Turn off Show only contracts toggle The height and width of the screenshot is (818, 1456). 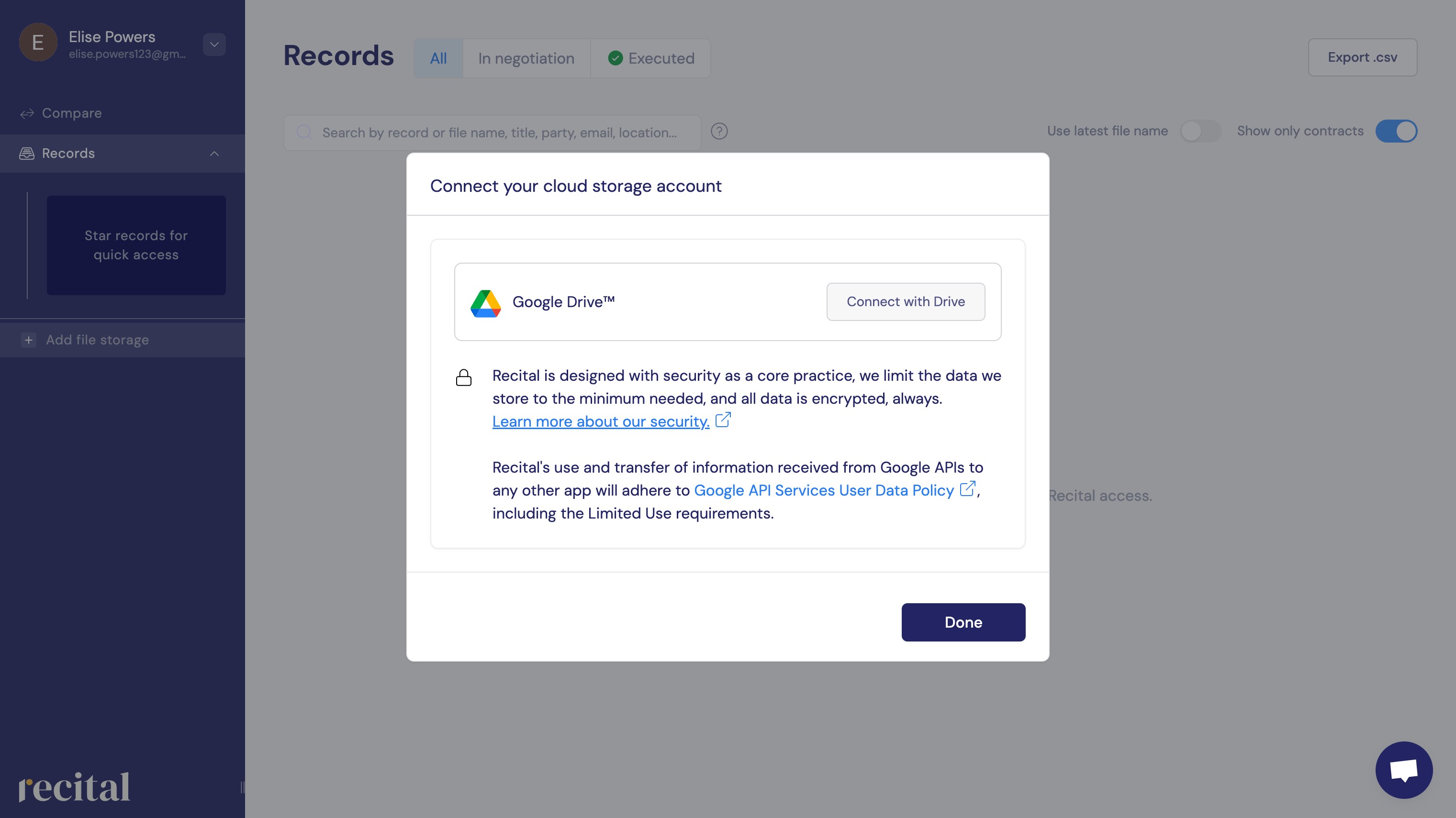[x=1396, y=132]
